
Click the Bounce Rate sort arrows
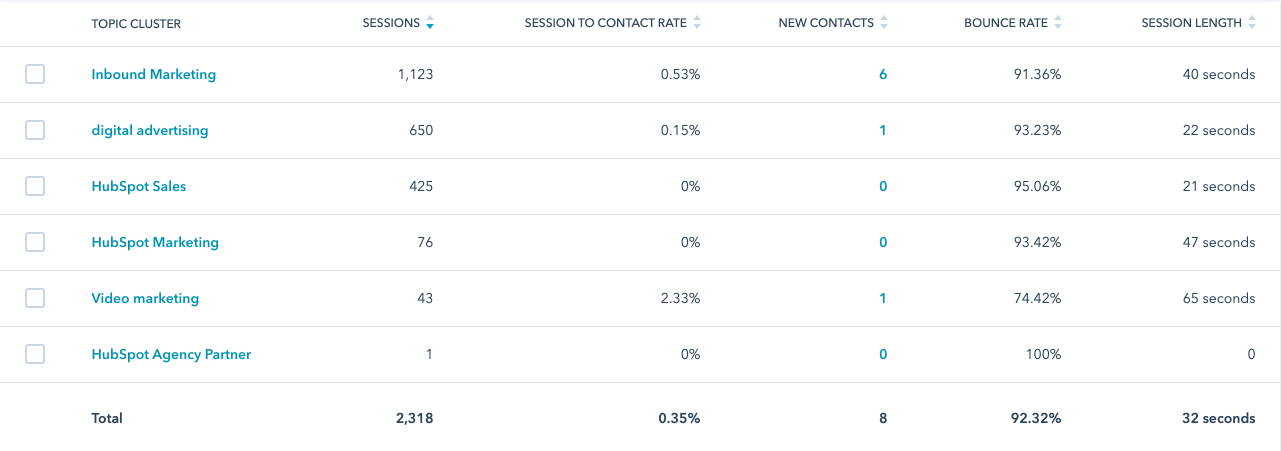(1058, 23)
